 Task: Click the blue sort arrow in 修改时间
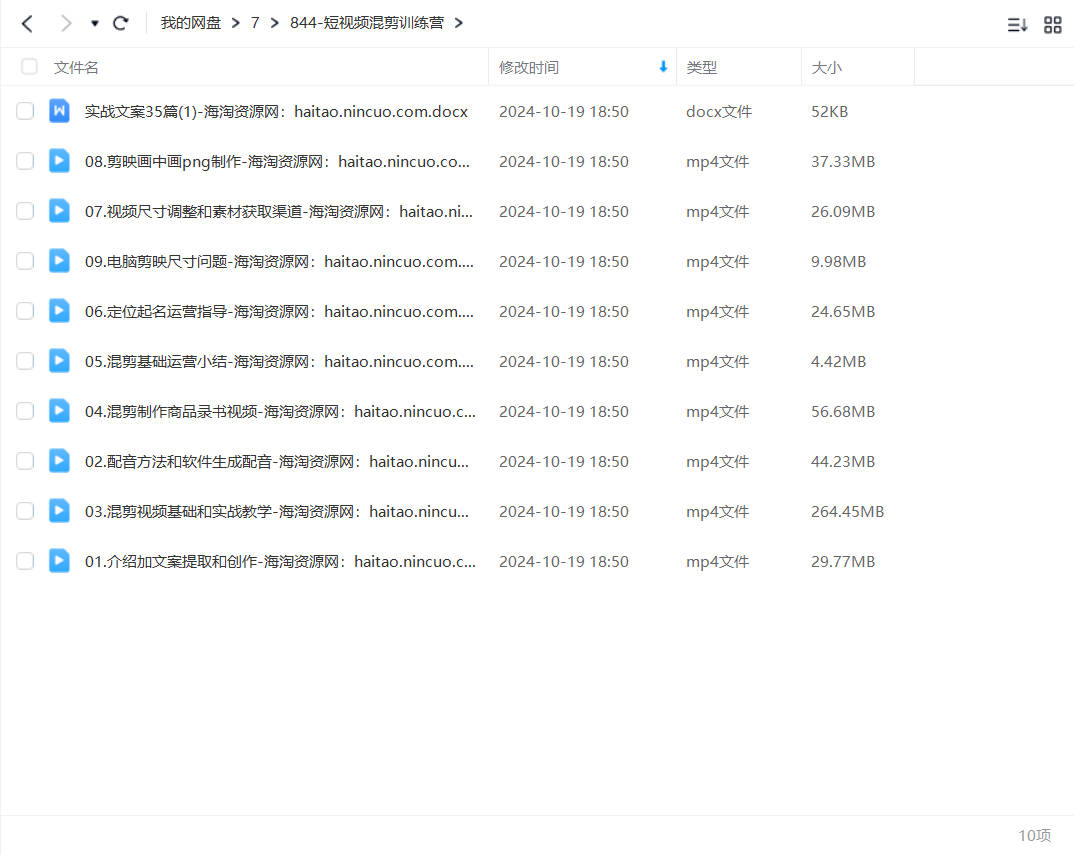click(663, 66)
